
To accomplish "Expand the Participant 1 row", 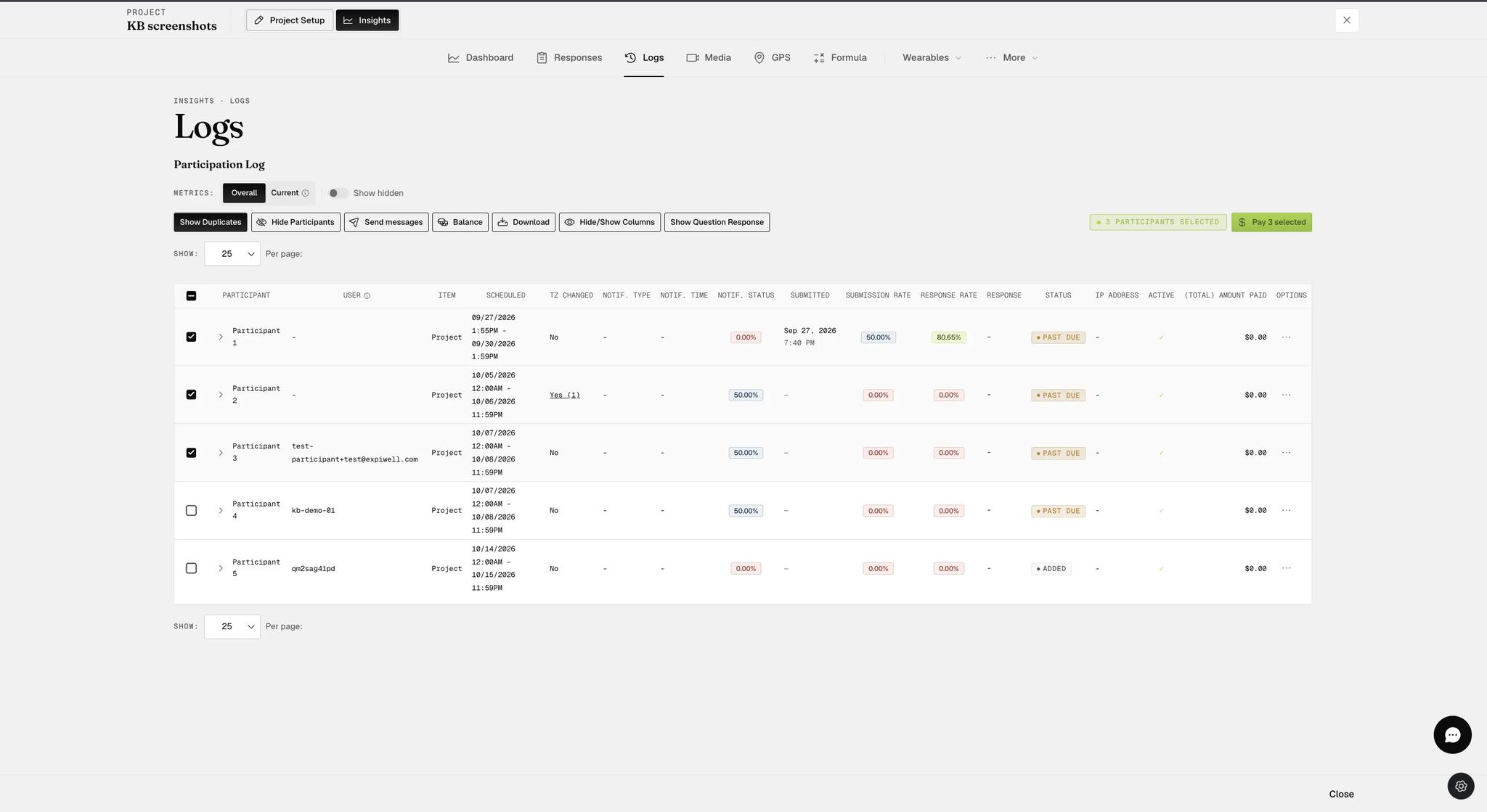I will [221, 337].
